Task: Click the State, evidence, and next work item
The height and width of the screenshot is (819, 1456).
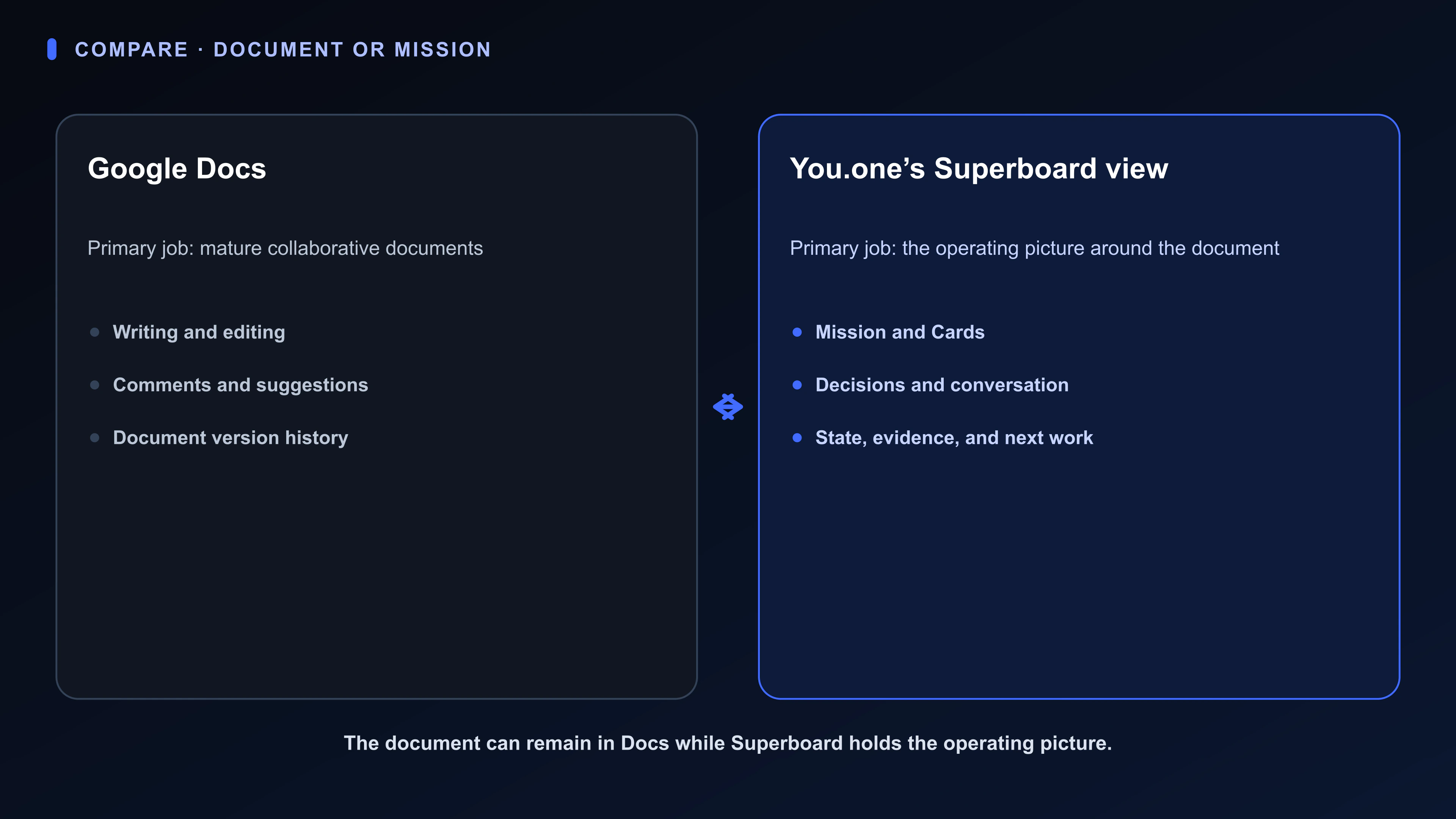Action: pos(954,438)
